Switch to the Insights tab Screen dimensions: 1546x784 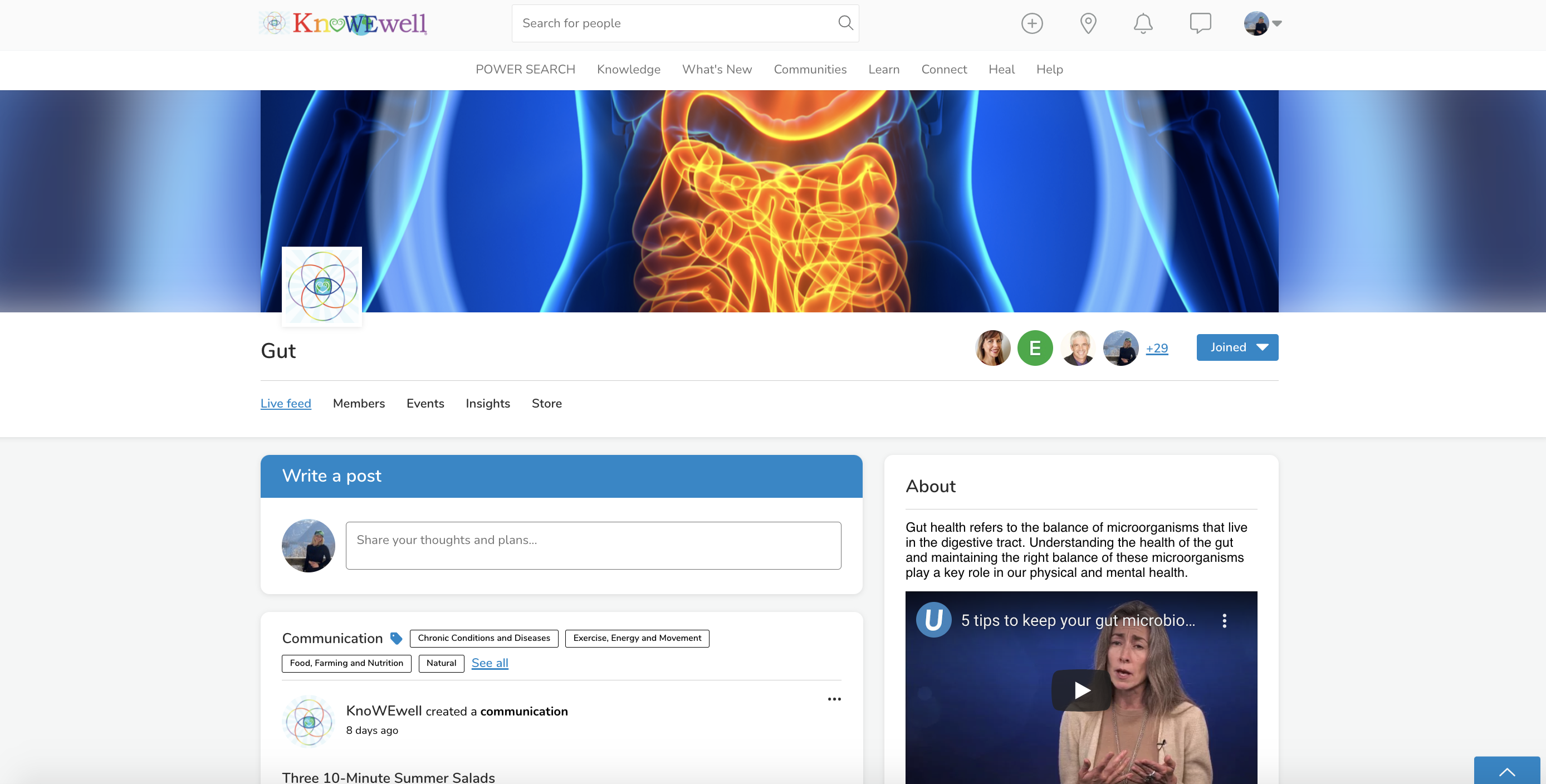[487, 404]
